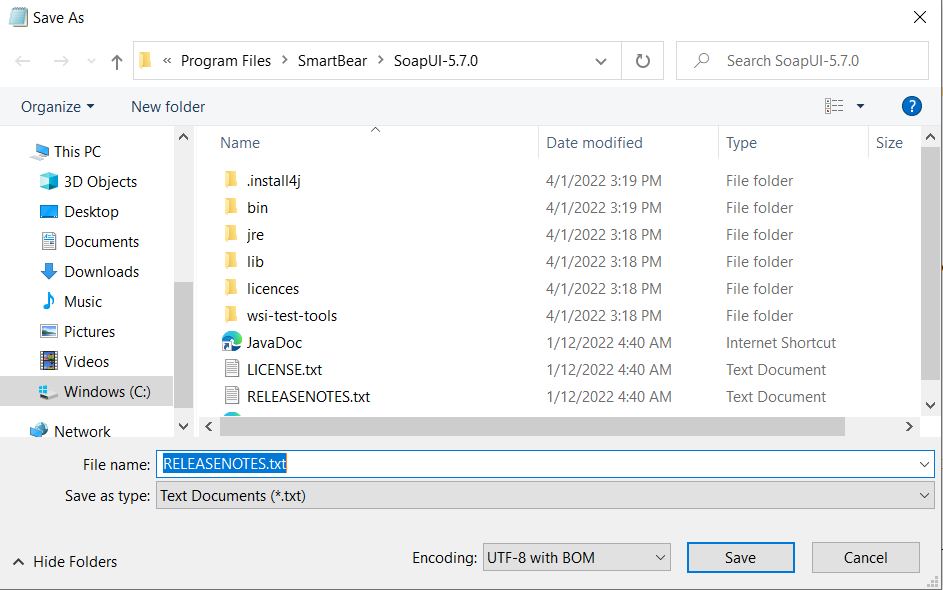This screenshot has width=943, height=590.
Task: Select the 3D Objects icon in sidebar
Action: pyautogui.click(x=49, y=181)
